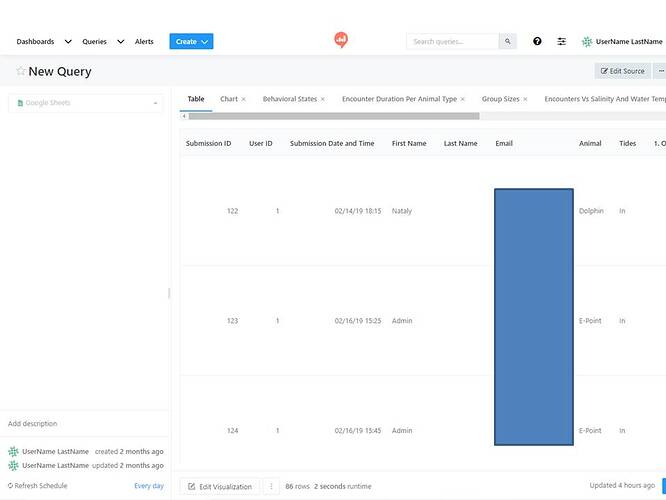This screenshot has height=500, width=666.
Task: Sort by Animal column header
Action: (590, 144)
